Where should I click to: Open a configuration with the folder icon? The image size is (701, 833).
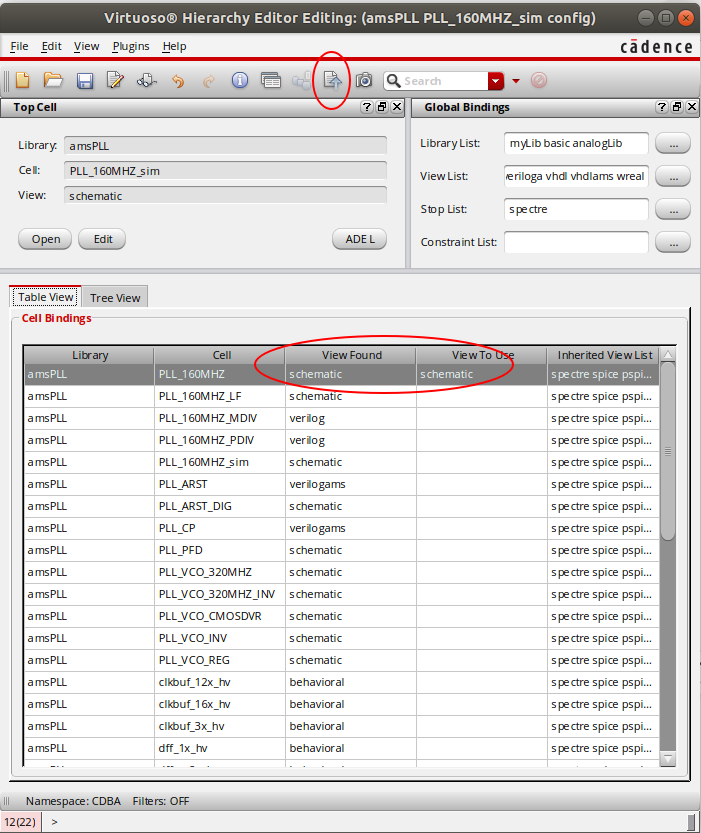click(53, 81)
